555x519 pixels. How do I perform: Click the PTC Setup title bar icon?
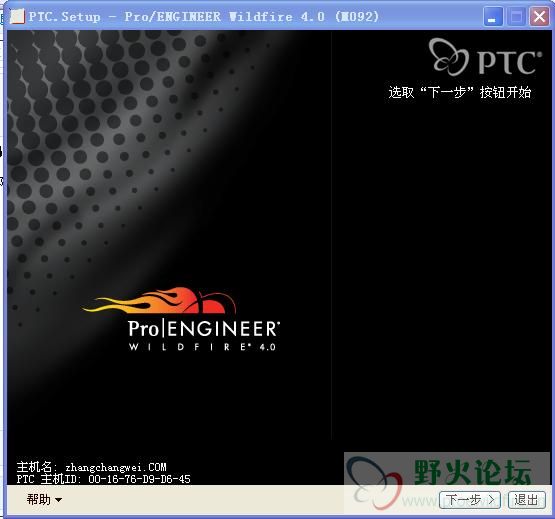pyautogui.click(x=17, y=16)
